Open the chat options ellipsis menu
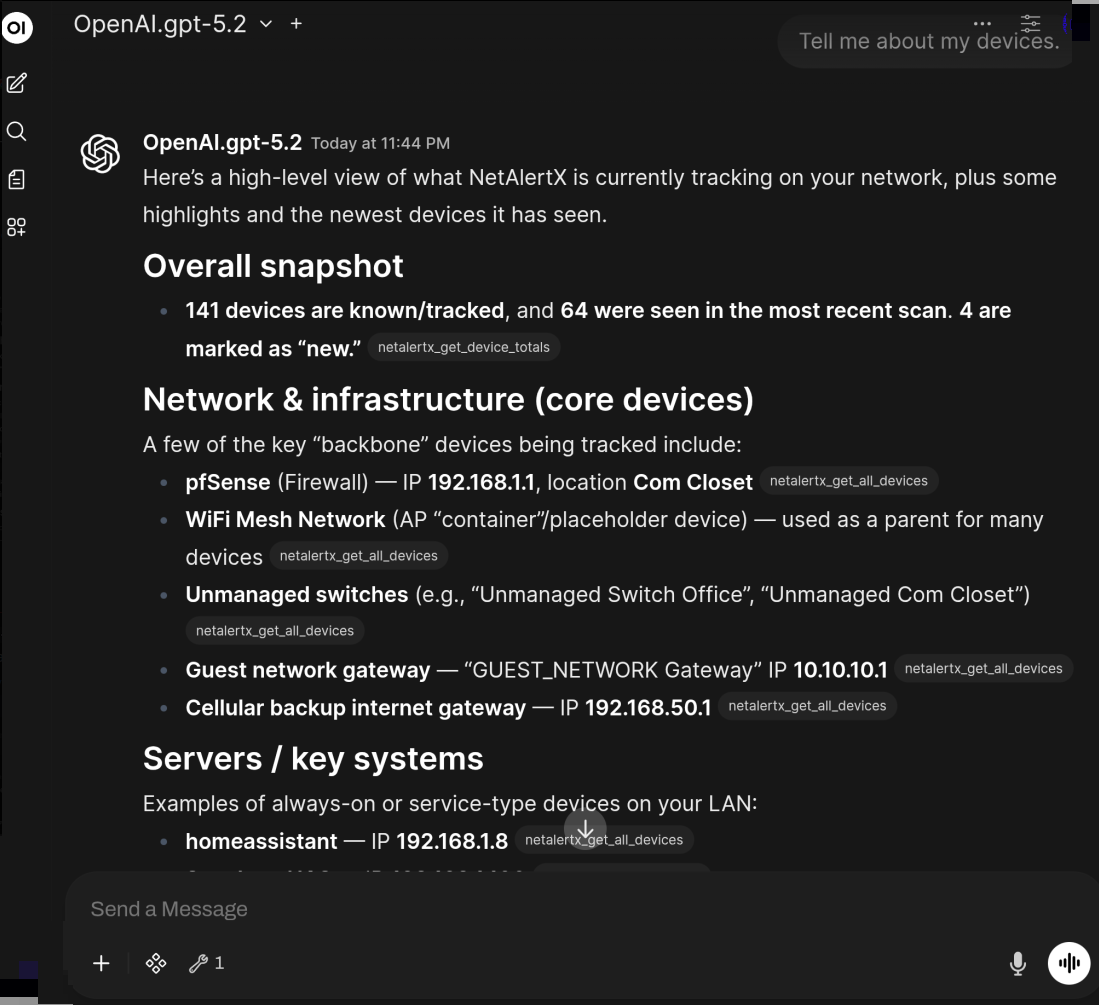The width and height of the screenshot is (1099, 1005). pos(982,23)
